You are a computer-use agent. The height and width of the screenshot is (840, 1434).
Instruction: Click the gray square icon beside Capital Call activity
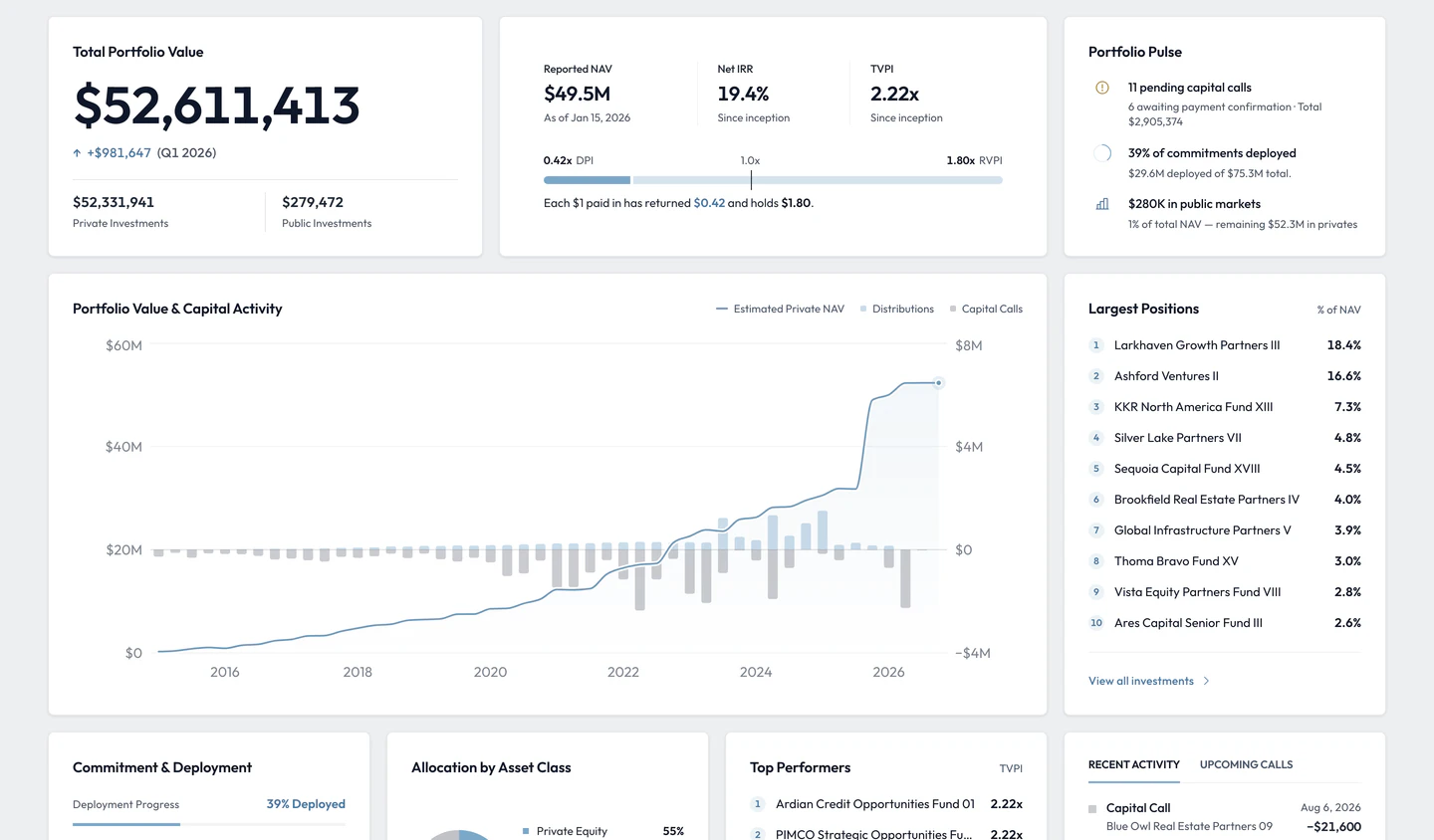(x=1092, y=809)
